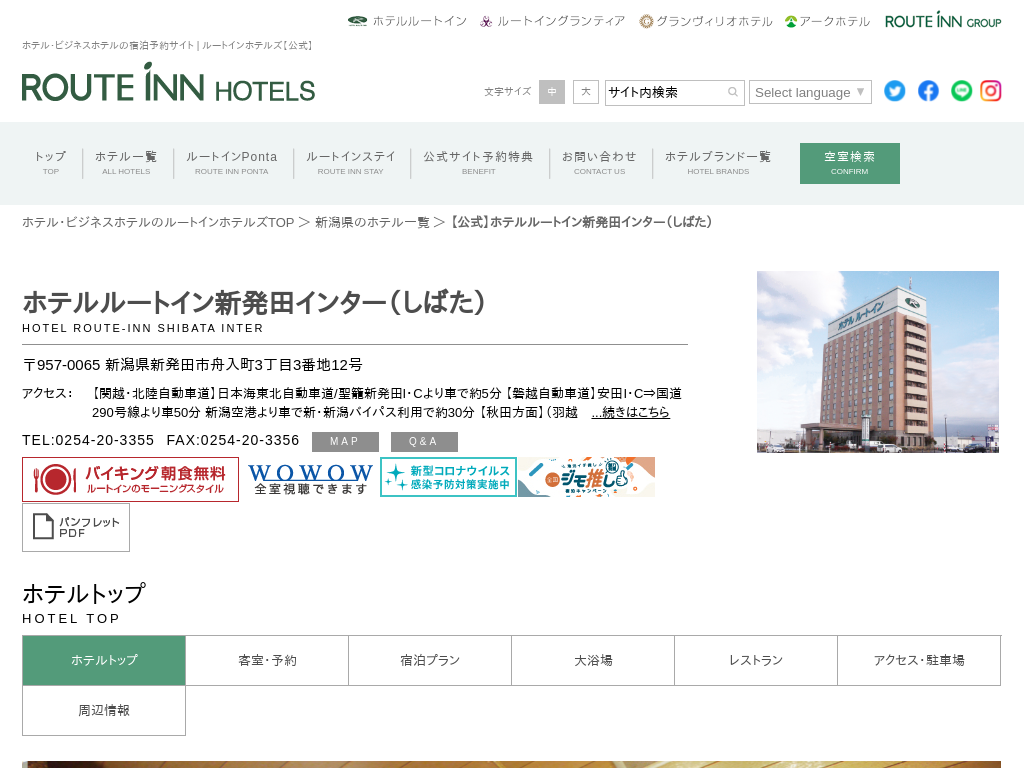Open the ホテルルートイン brand link
1024x768 pixels.
point(408,22)
